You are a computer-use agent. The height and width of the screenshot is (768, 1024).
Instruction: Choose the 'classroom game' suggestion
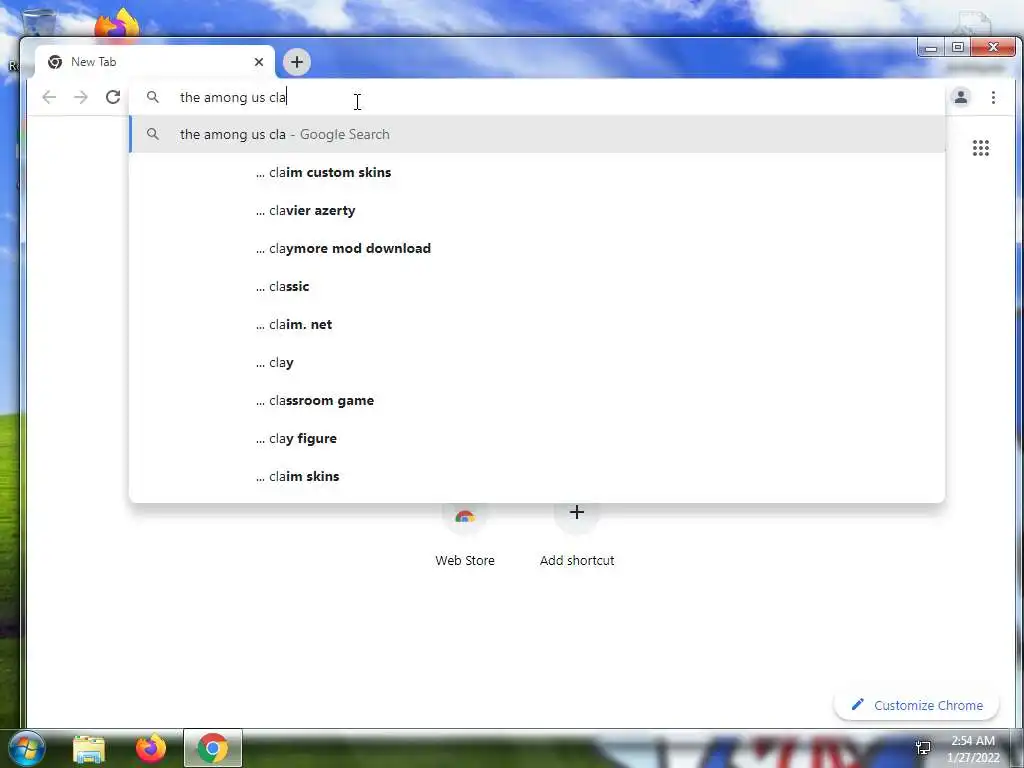coord(537,400)
